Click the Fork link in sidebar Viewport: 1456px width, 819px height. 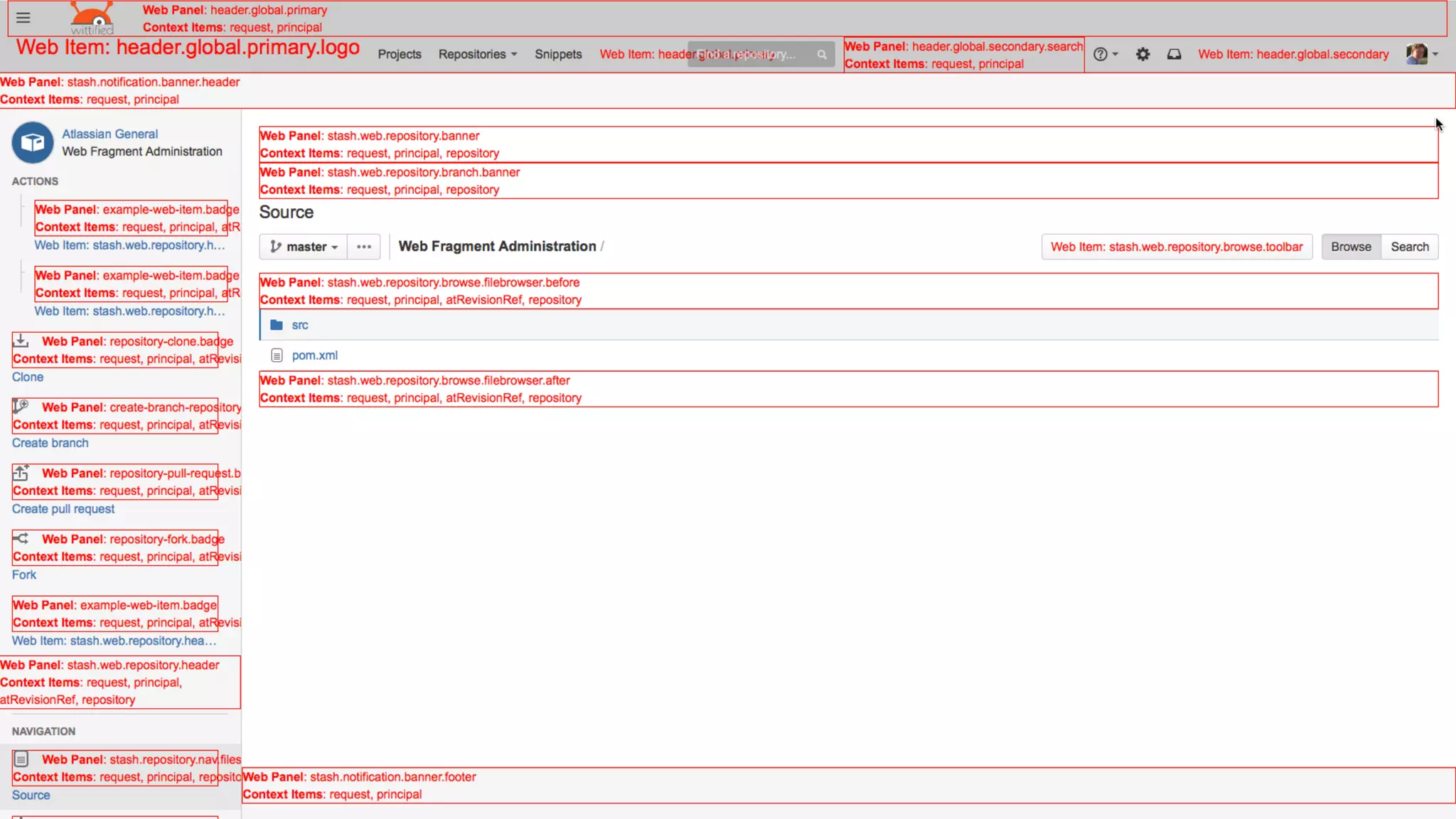pos(23,575)
